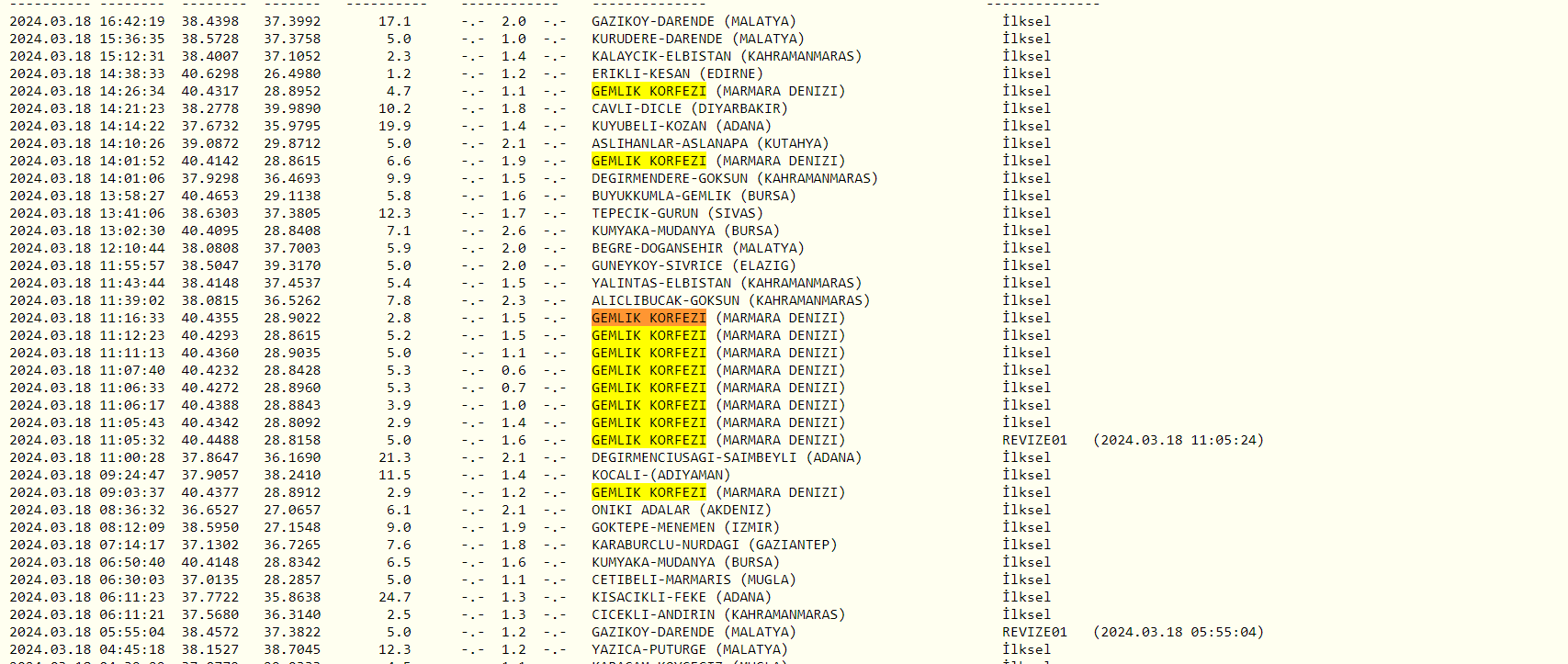Click the timestamp 2024.03.18 16:42:19
The width and height of the screenshot is (1568, 664).
87,21
